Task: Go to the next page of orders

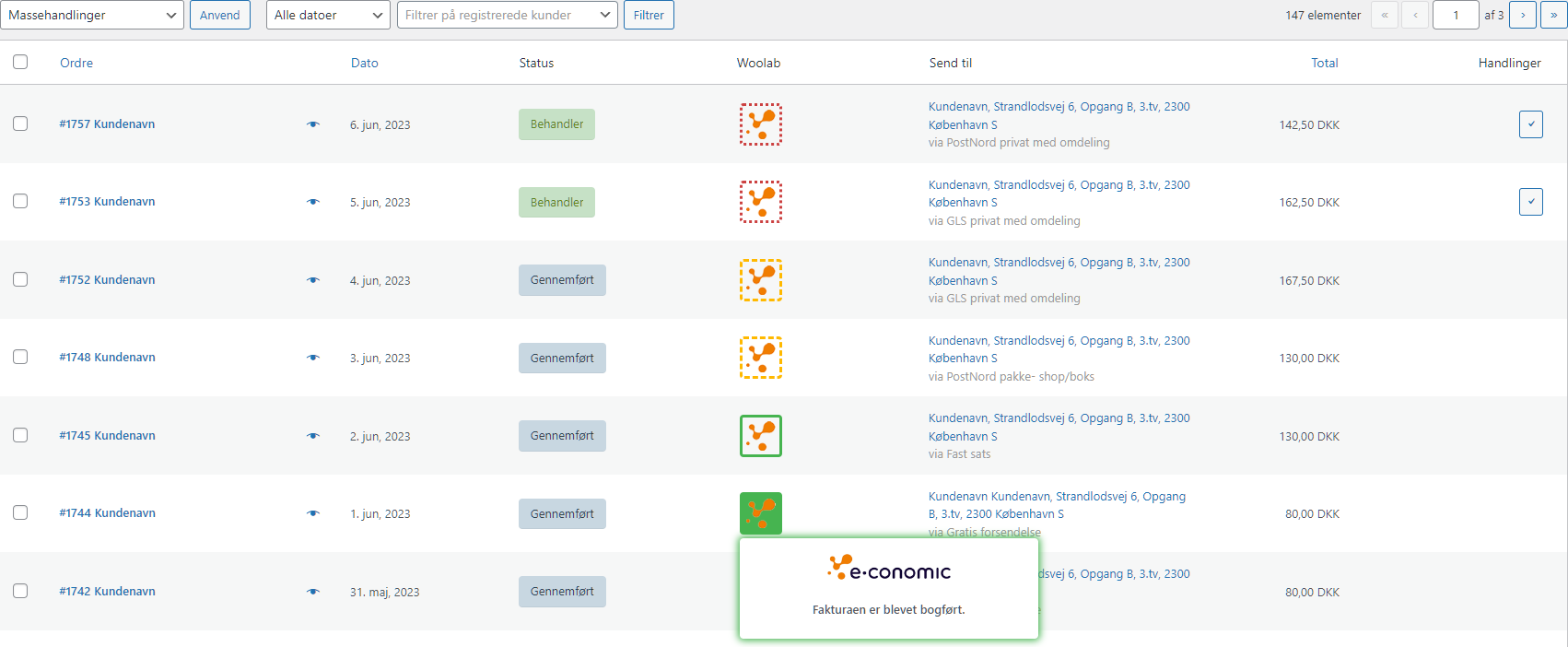Action: (x=1523, y=15)
